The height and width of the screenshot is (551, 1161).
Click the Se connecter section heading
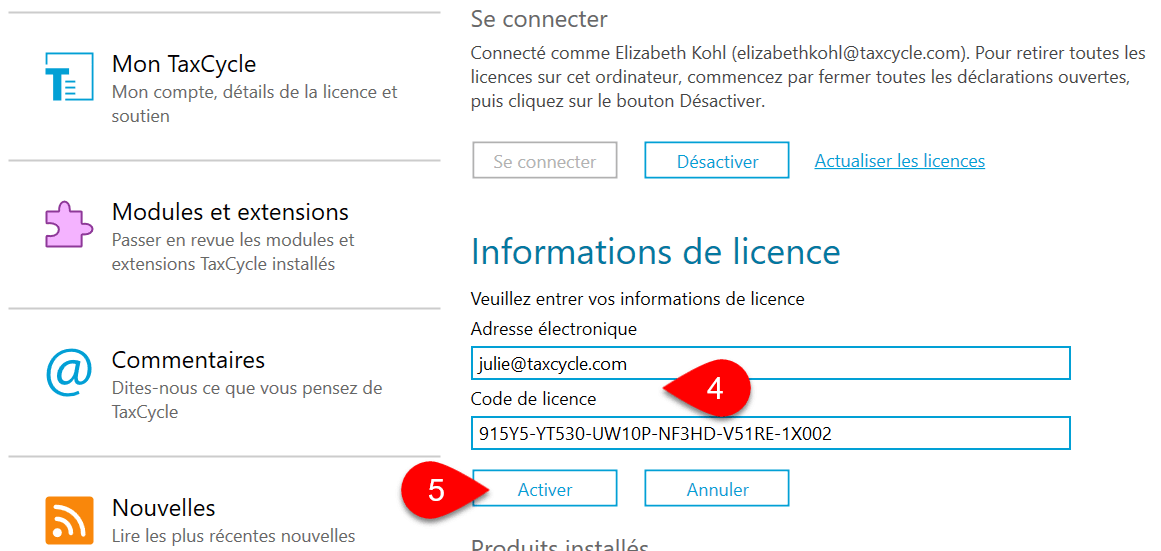pos(539,19)
